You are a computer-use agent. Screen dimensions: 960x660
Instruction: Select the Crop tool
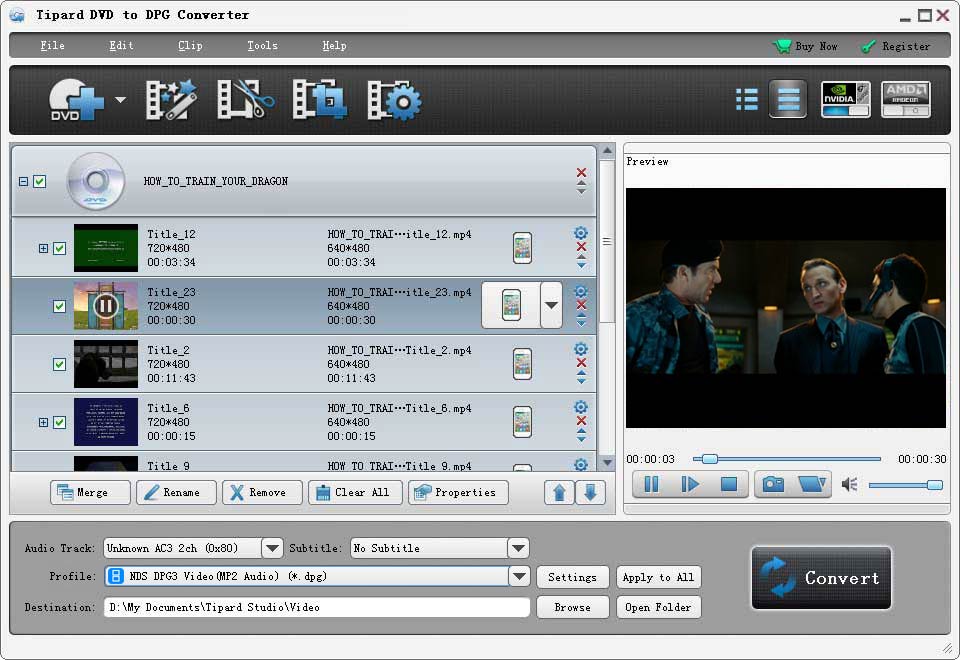[x=318, y=100]
